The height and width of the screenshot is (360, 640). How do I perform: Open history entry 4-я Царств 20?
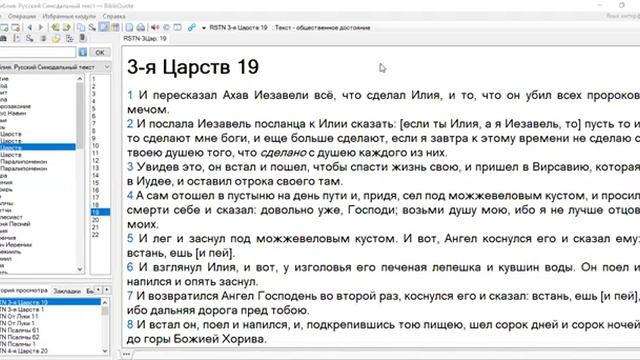coord(24,351)
